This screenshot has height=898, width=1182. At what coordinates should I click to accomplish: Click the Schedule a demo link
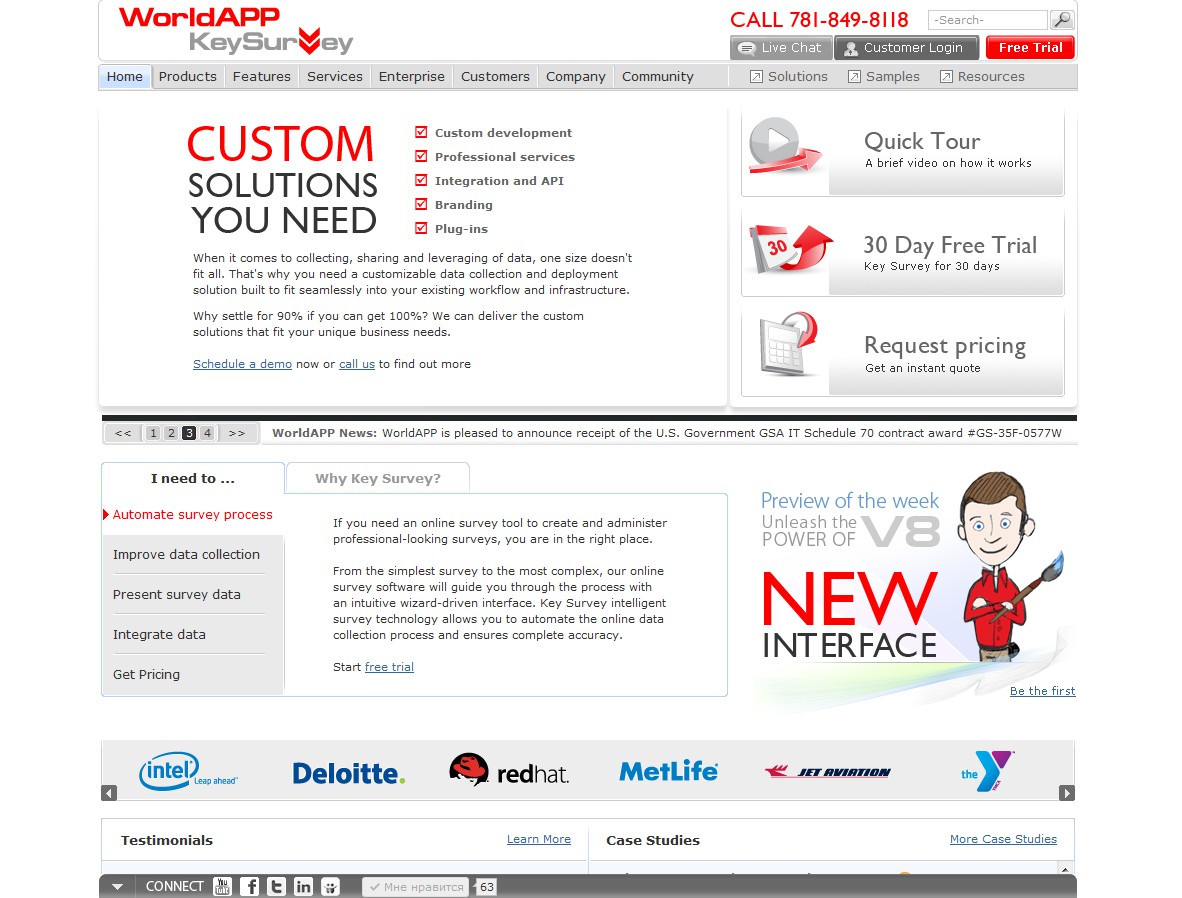[242, 363]
